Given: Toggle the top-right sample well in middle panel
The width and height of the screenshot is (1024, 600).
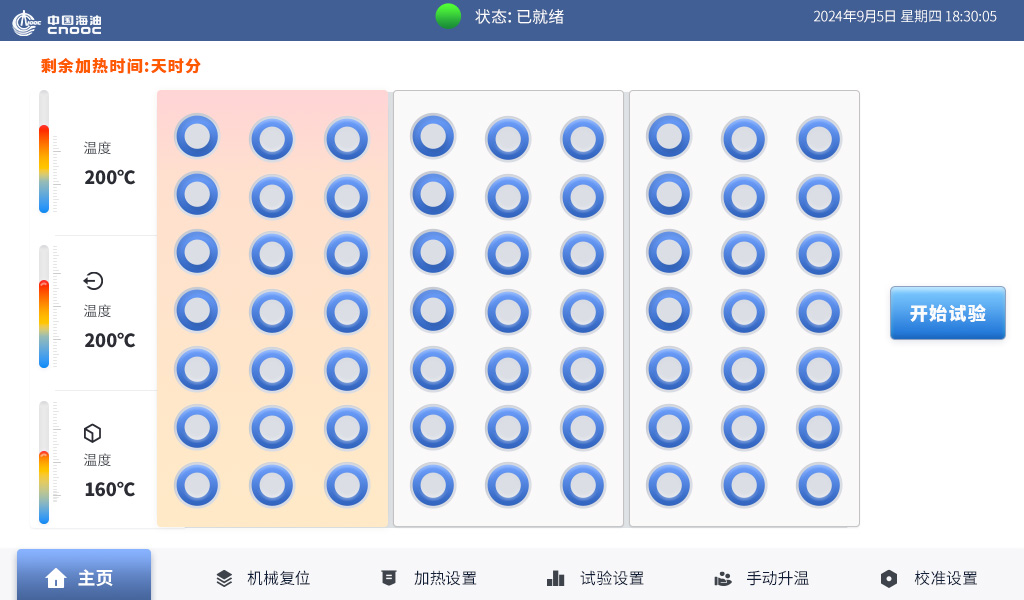Looking at the screenshot, I should pos(582,138).
